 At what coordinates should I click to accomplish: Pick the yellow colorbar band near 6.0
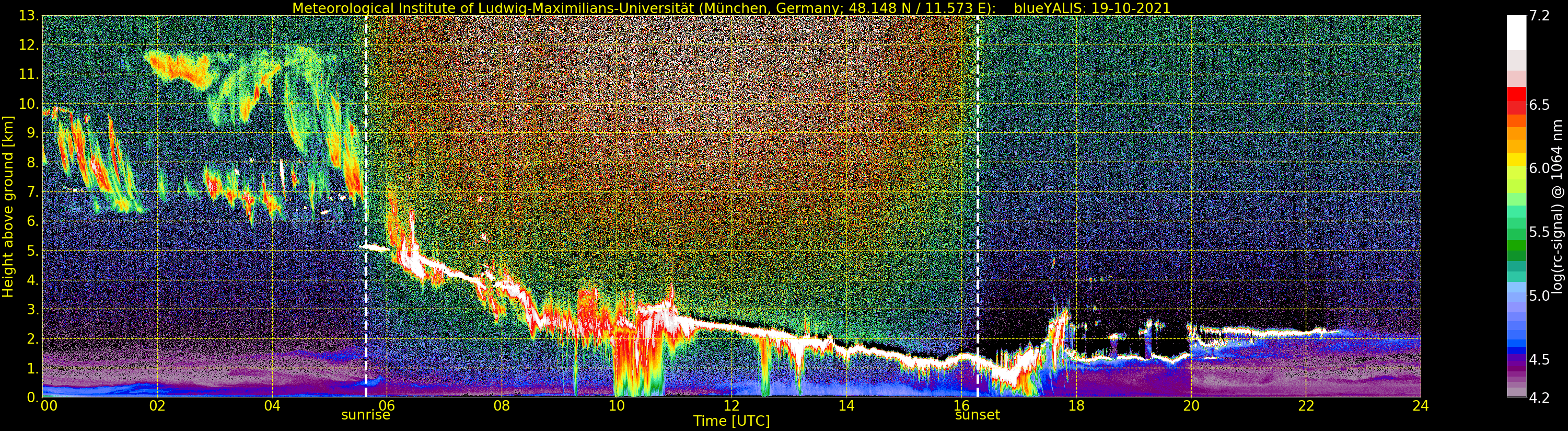point(1516,160)
